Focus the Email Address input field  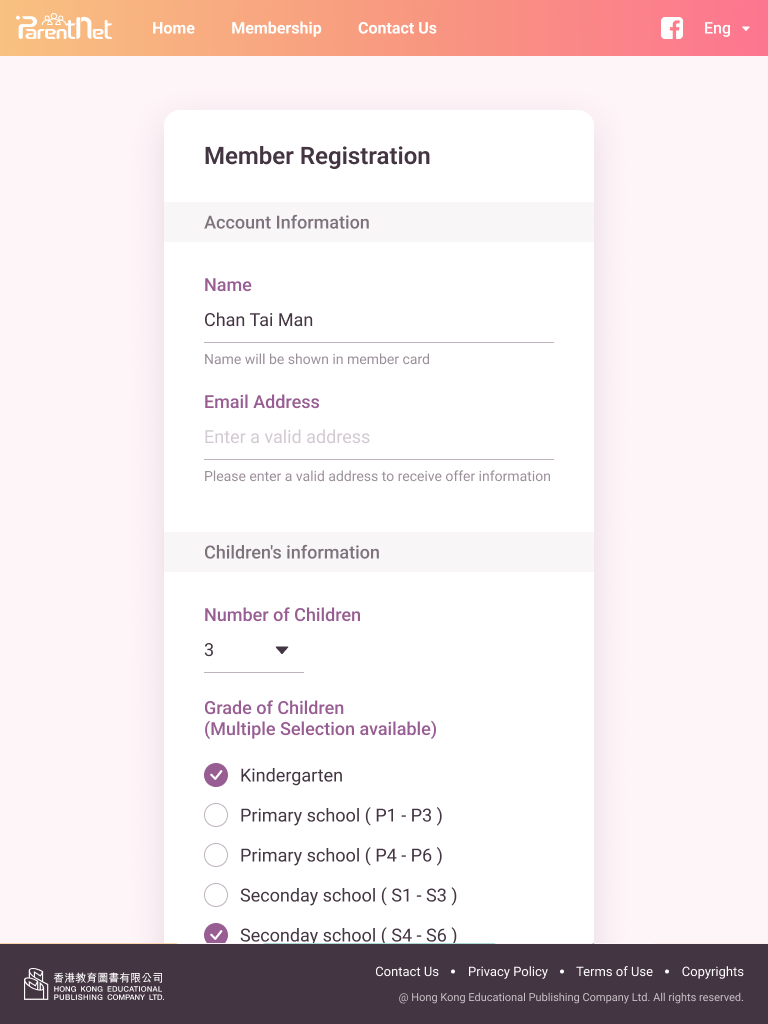pyautogui.click(x=378, y=437)
